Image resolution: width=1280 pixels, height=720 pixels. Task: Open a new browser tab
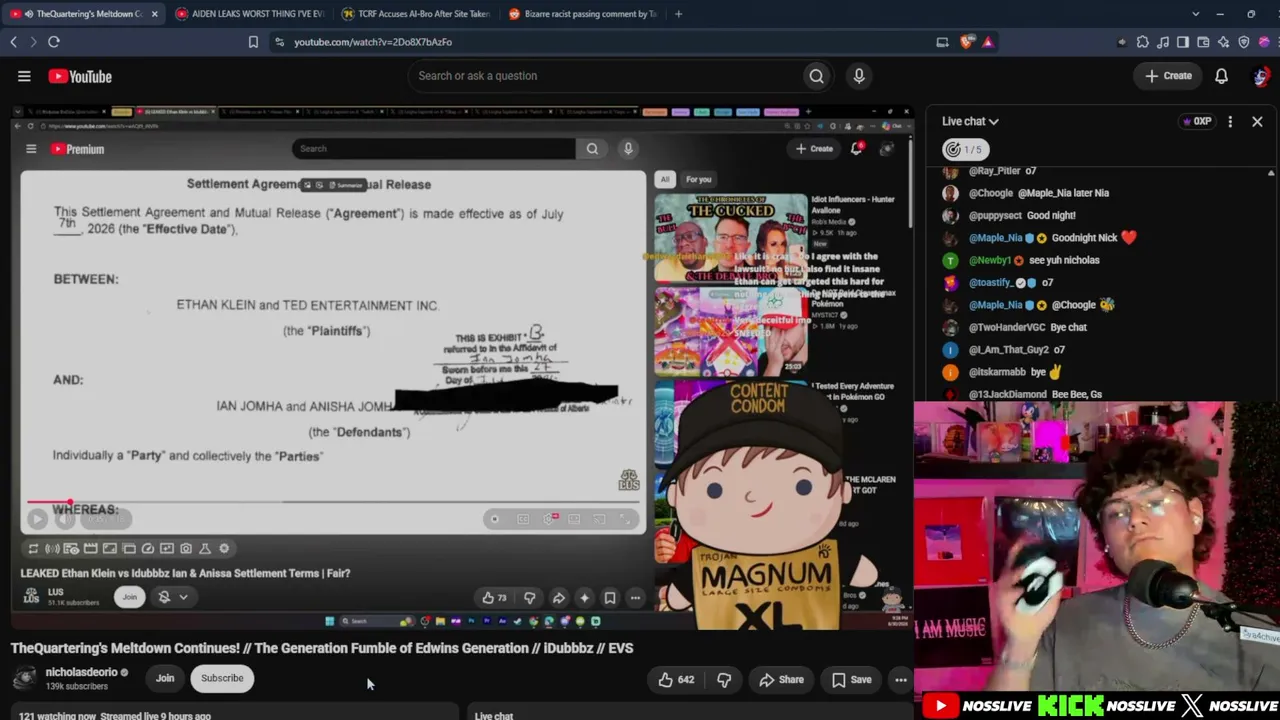click(678, 14)
